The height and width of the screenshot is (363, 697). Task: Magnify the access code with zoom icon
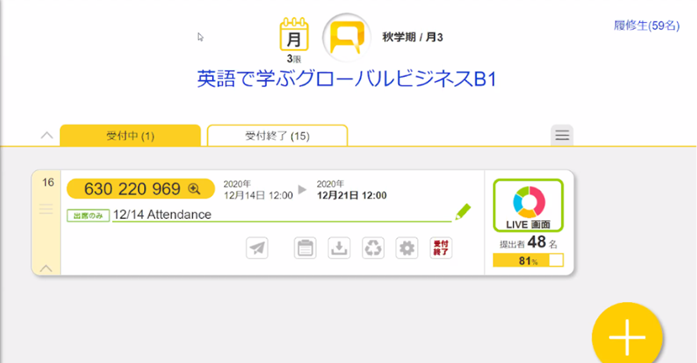pos(194,189)
